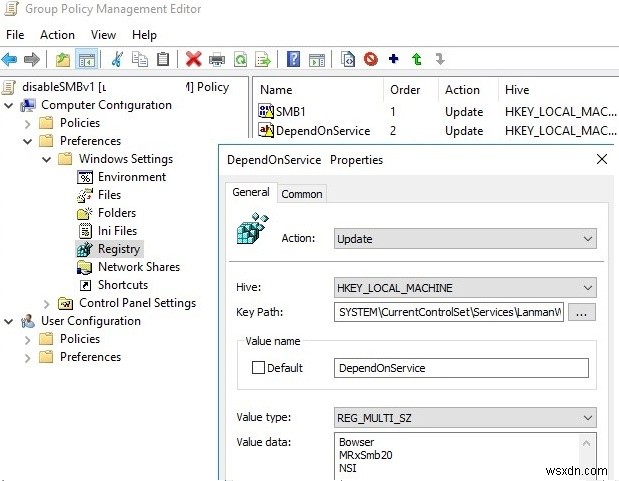Viewport: 619px width, 481px height.
Task: Expand Preferences under User Configuration
Action: click(27, 358)
